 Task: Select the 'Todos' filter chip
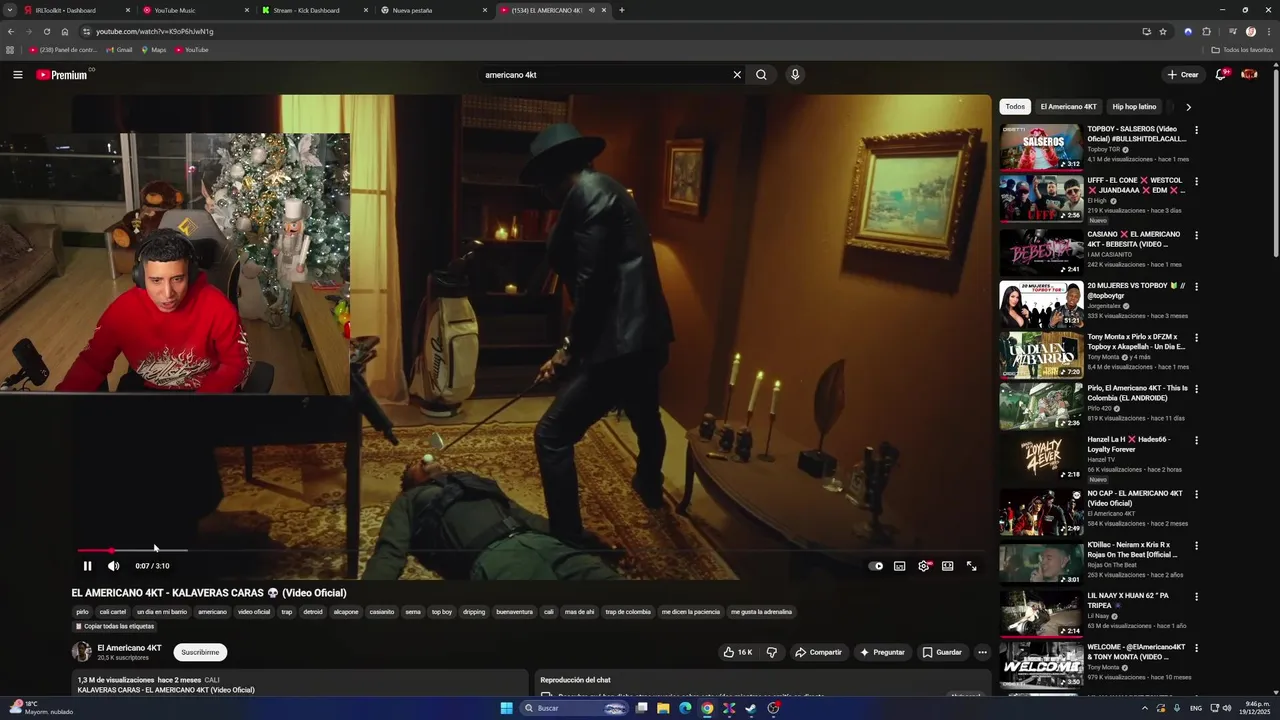pyautogui.click(x=1015, y=107)
